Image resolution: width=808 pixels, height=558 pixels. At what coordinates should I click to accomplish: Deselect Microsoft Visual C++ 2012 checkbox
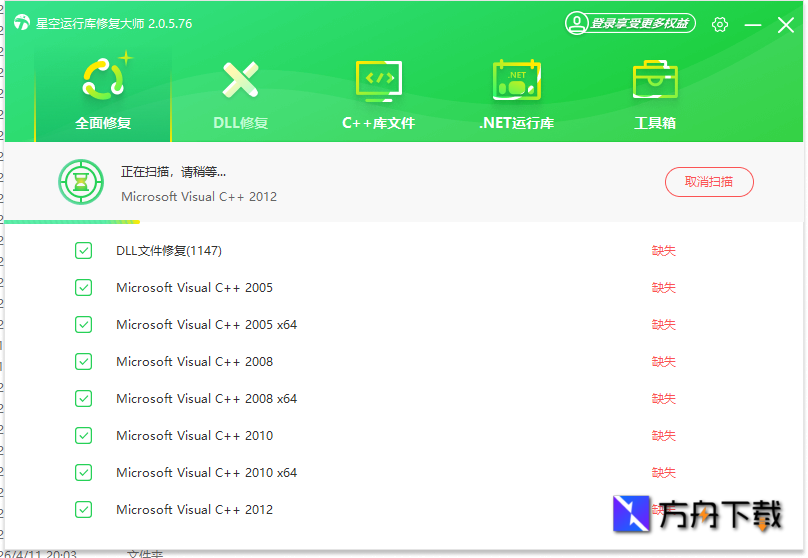pyautogui.click(x=84, y=510)
